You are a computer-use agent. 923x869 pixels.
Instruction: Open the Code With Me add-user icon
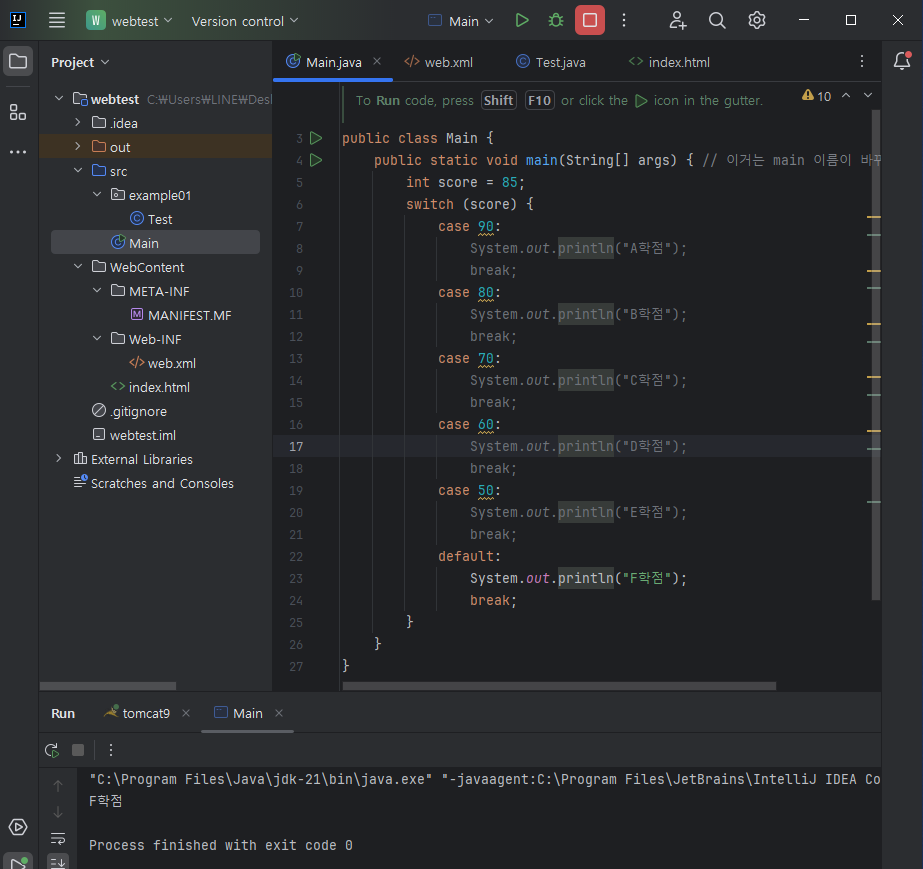pyautogui.click(x=678, y=21)
